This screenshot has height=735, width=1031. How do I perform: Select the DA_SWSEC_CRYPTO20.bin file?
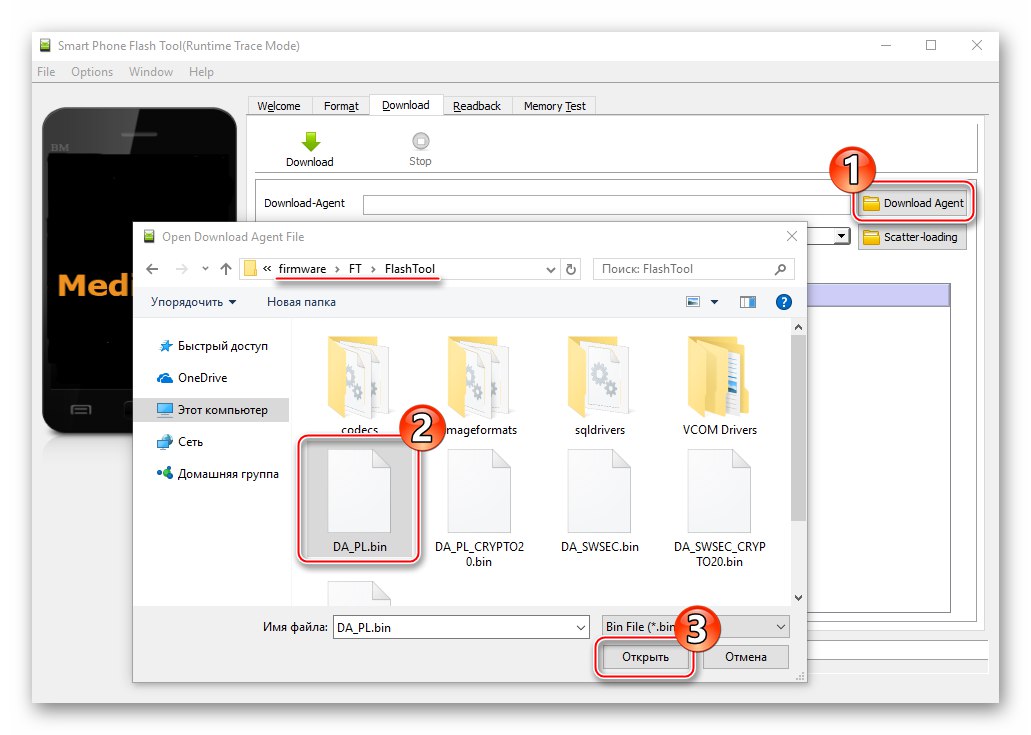[x=719, y=508]
